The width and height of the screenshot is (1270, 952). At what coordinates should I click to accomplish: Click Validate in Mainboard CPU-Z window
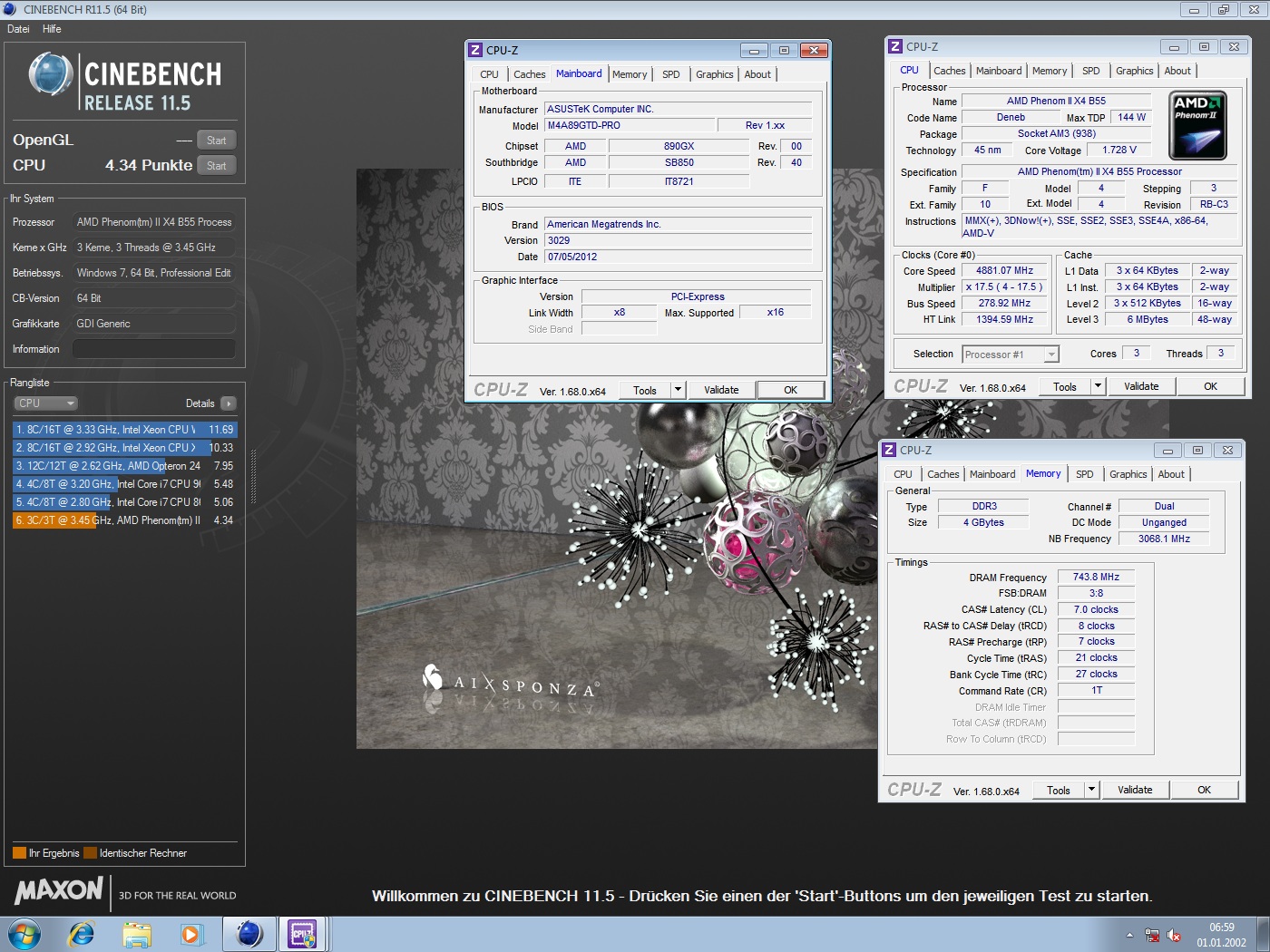[721, 390]
